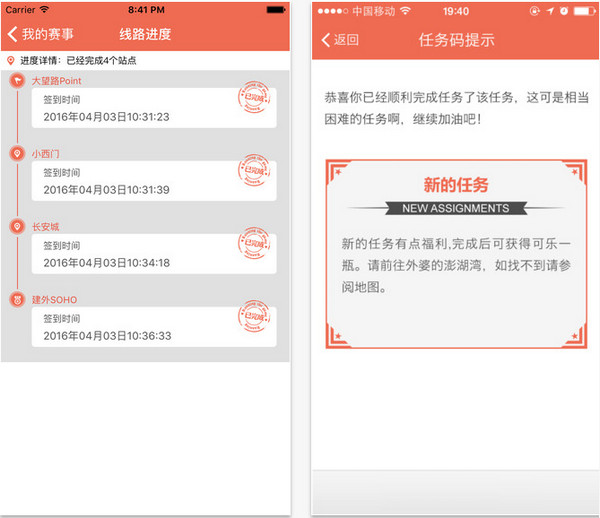Click the Wi-Fi icon next to 中国移动
Viewport: 600px width, 518px height.
coord(405,11)
